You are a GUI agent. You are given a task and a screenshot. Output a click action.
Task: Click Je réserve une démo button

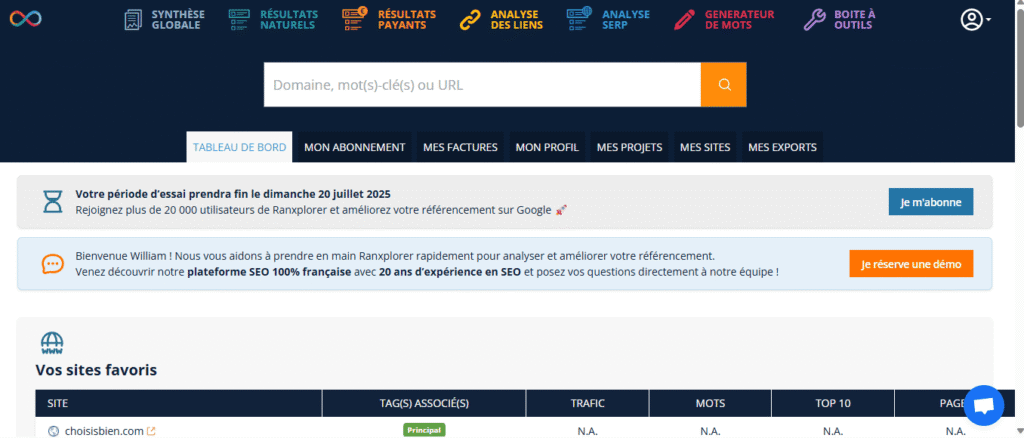(x=911, y=264)
